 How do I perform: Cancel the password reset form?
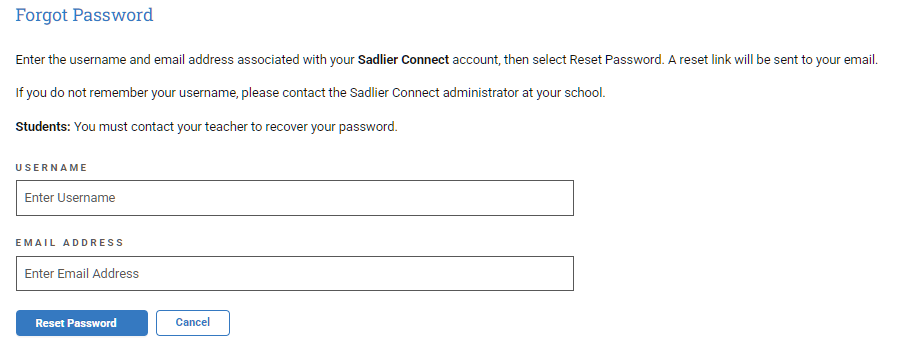193,322
